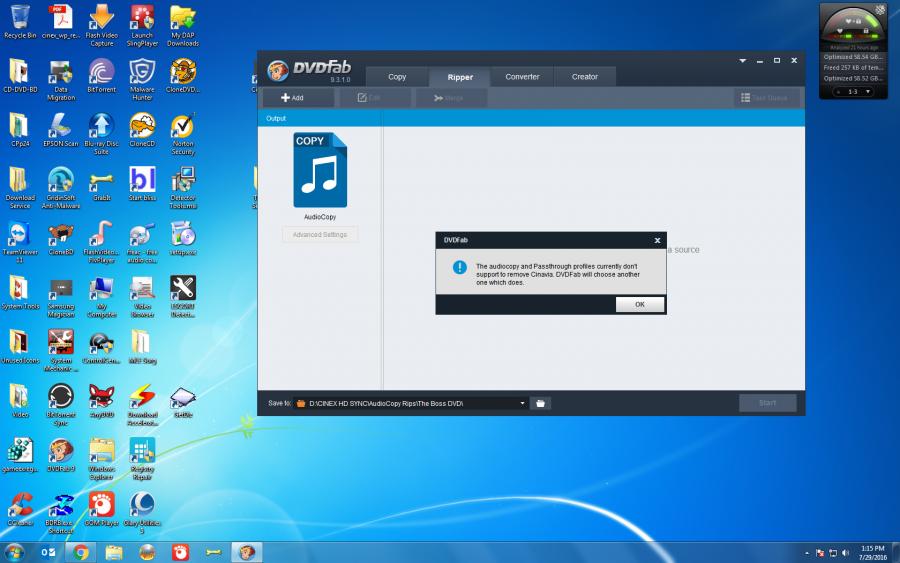Click the AudioCopy profile icon
This screenshot has height=563, width=900.
(320, 170)
